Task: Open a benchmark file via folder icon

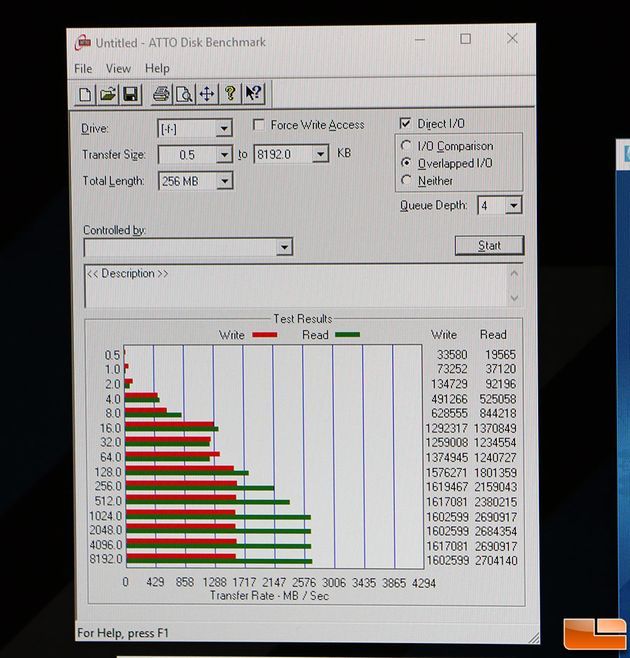Action: pos(108,94)
